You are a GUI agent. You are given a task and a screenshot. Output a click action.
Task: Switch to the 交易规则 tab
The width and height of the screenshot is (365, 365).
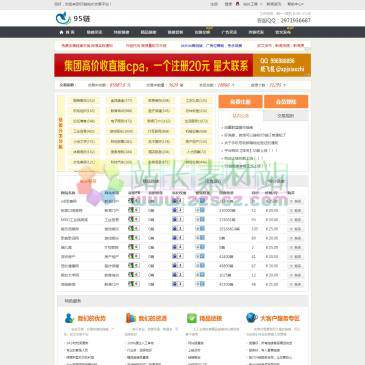point(286,116)
